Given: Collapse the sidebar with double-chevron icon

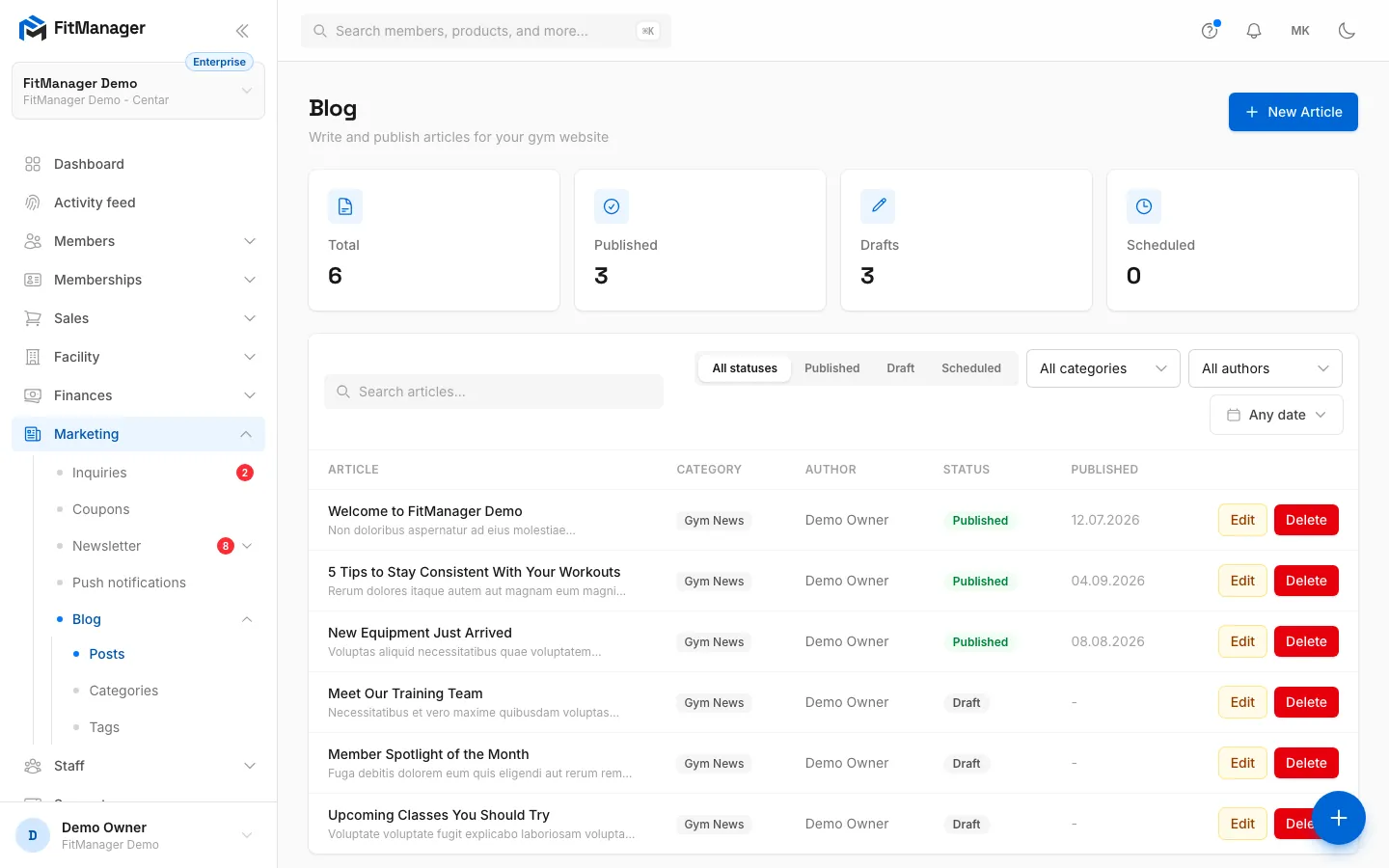Looking at the screenshot, I should (242, 31).
